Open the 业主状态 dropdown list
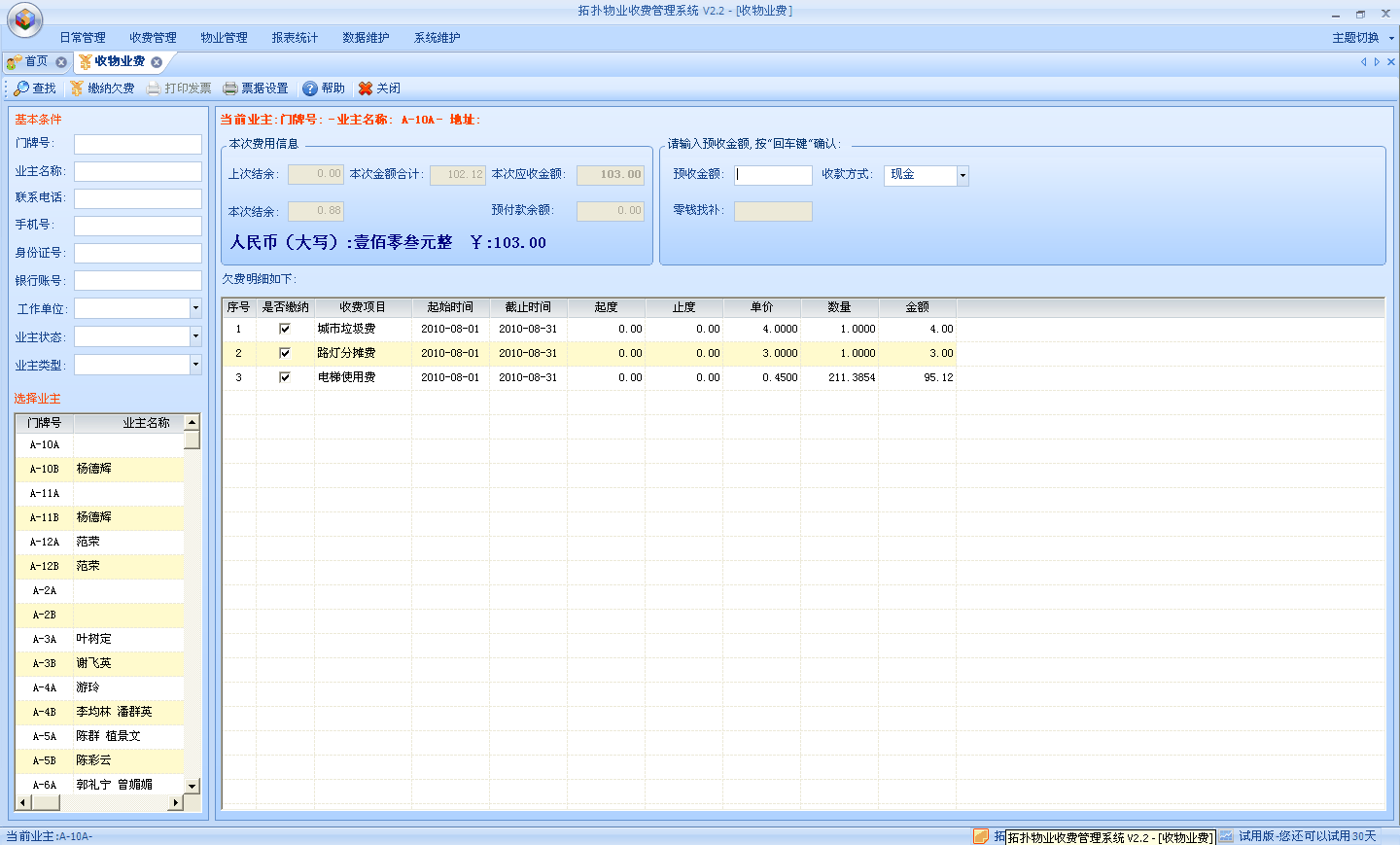The height and width of the screenshot is (845, 1400). [x=195, y=336]
